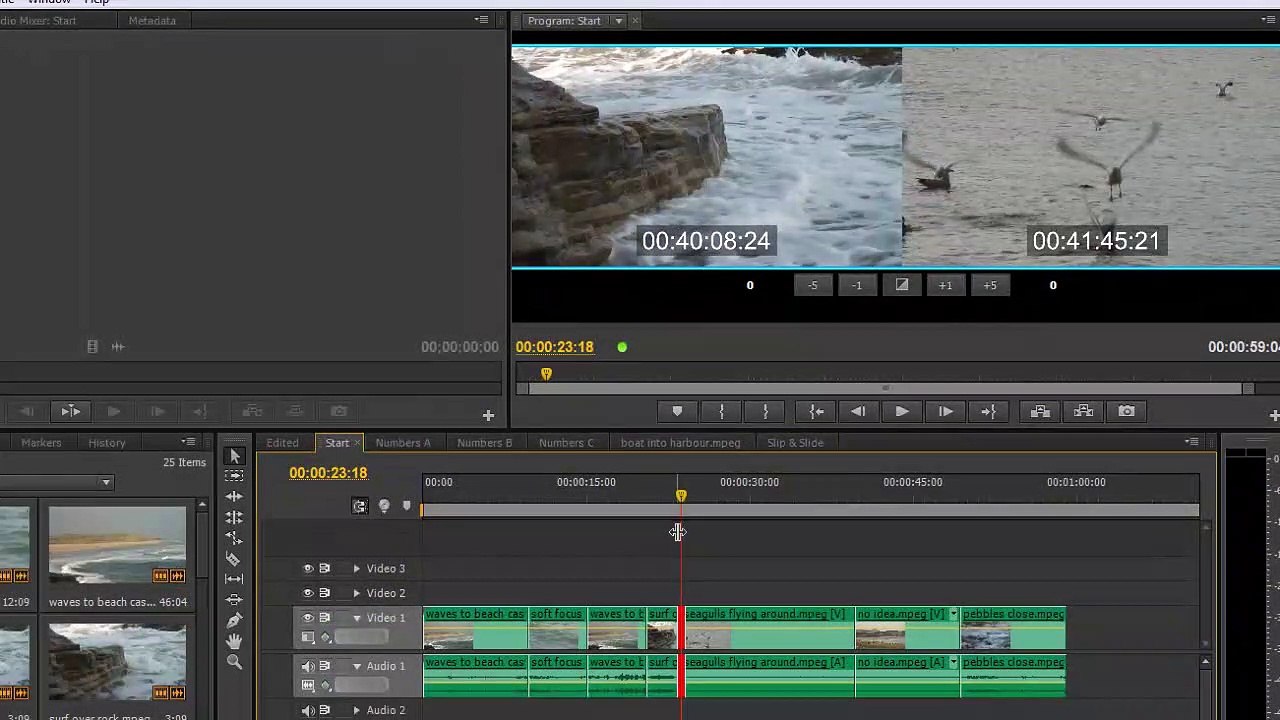This screenshot has width=1280, height=720.
Task: Add a marker in the timeline header
Action: click(x=406, y=506)
